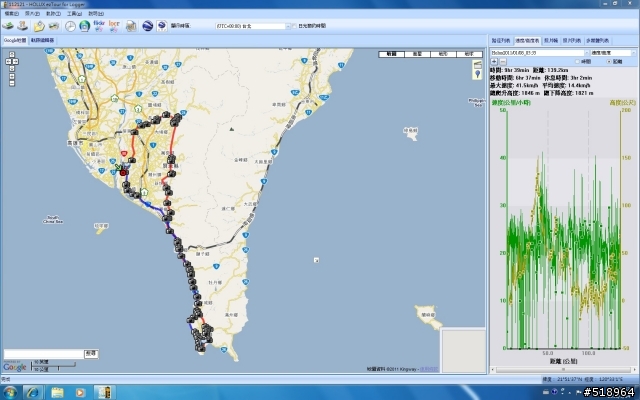
Task: Switch to the fifth right-panel tab
Action: [597, 41]
